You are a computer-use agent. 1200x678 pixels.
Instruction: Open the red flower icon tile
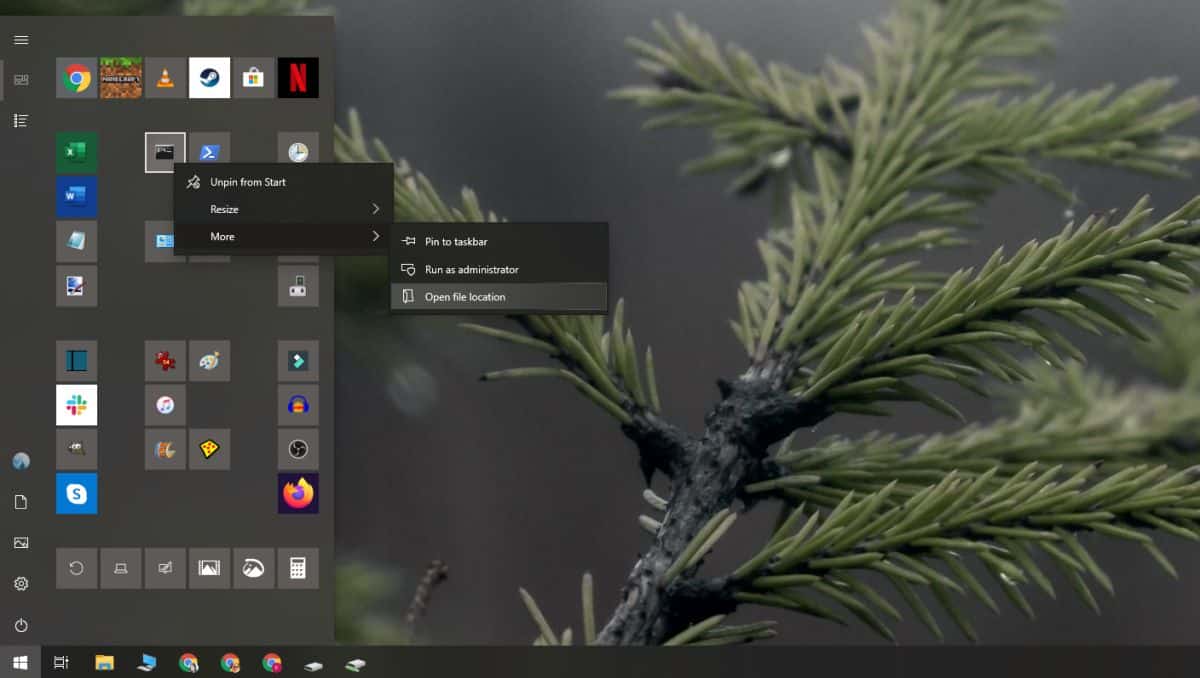165,360
